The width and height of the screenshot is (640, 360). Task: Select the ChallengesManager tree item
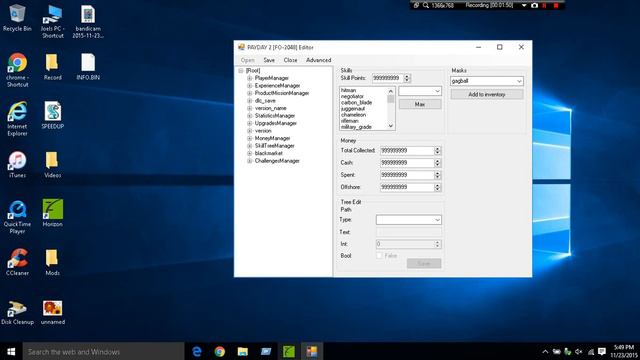(277, 161)
